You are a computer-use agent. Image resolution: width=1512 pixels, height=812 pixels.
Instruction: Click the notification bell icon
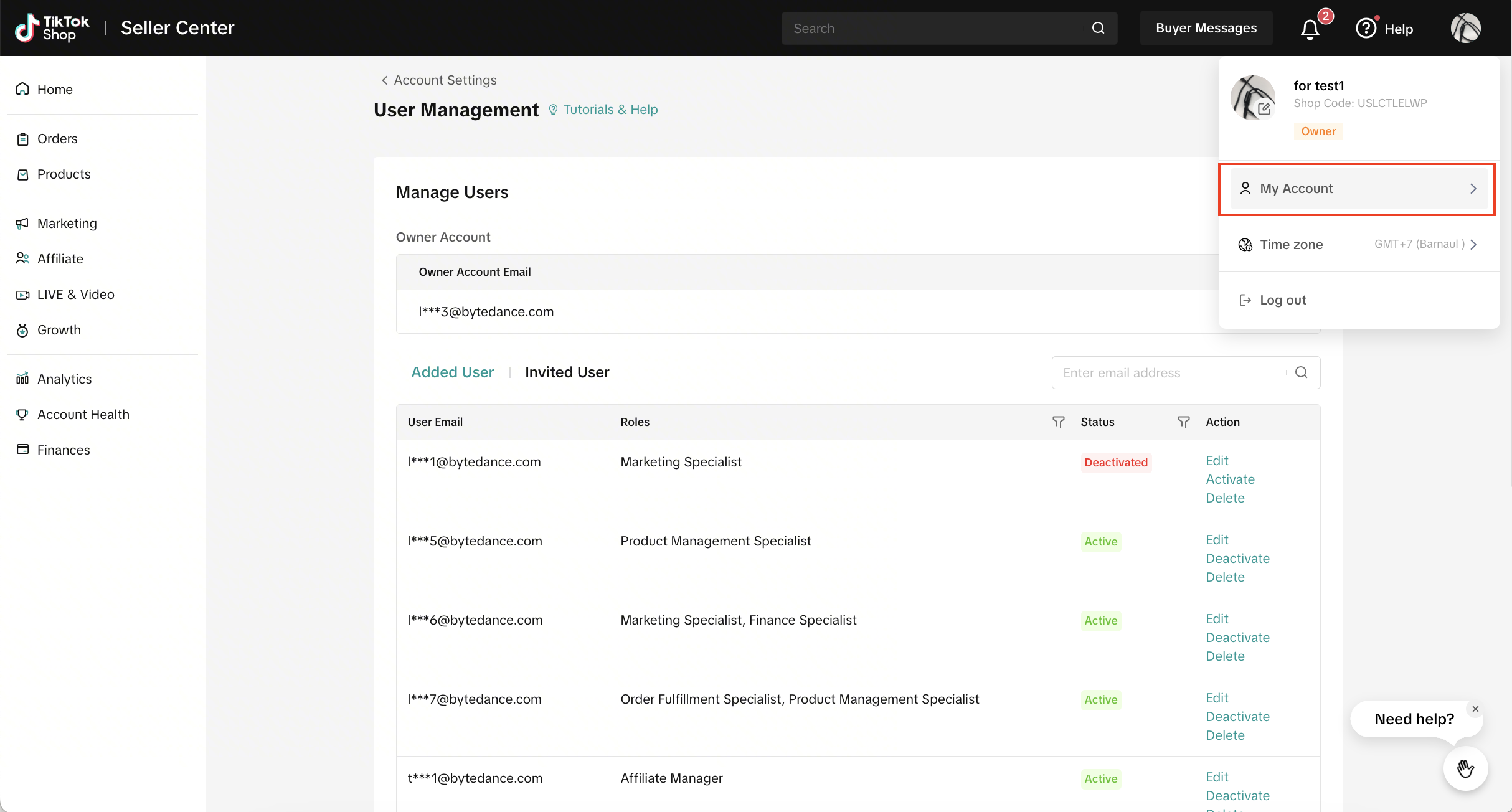[x=1310, y=29]
